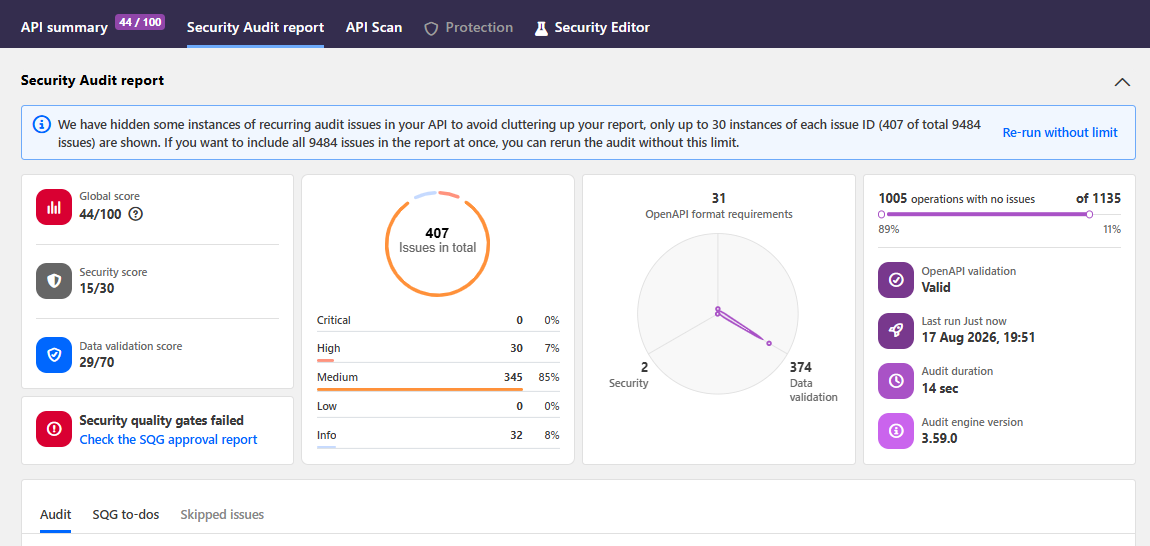The image size is (1150, 546).
Task: Click the Data validation score blue shield icon
Action: point(54,355)
